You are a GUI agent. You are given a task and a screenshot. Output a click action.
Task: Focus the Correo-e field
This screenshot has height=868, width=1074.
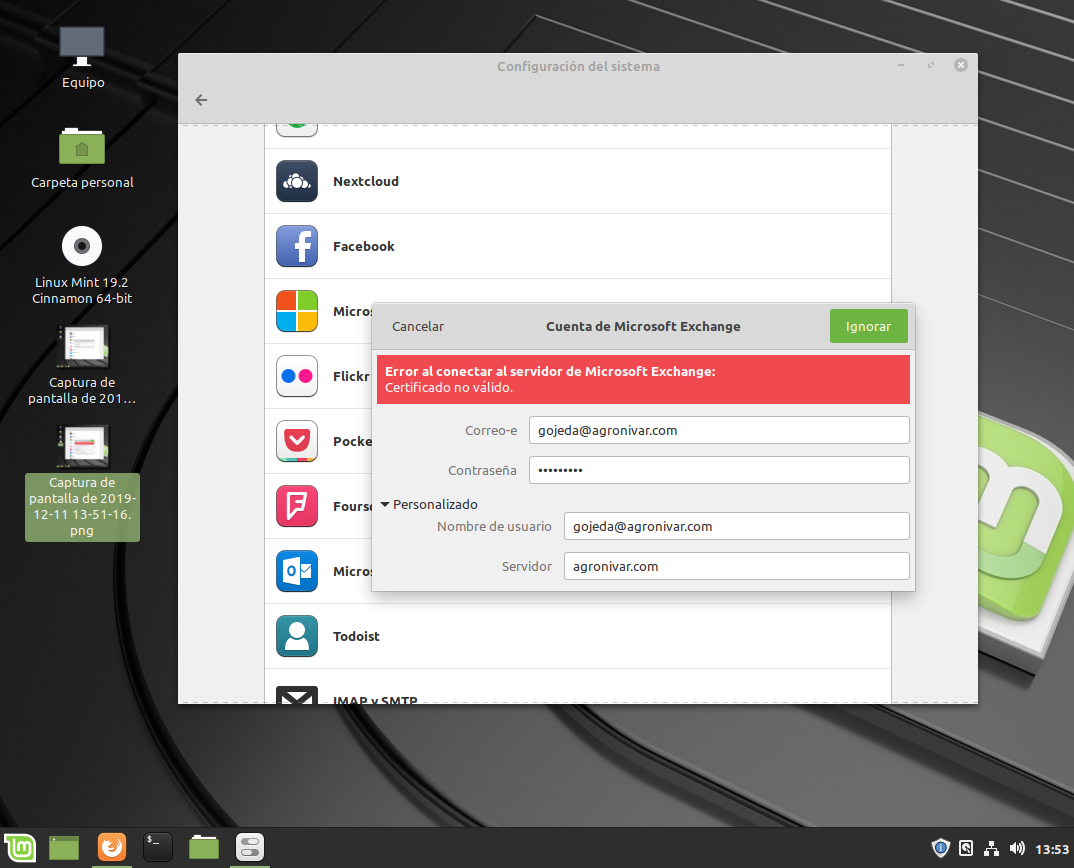[x=719, y=430]
